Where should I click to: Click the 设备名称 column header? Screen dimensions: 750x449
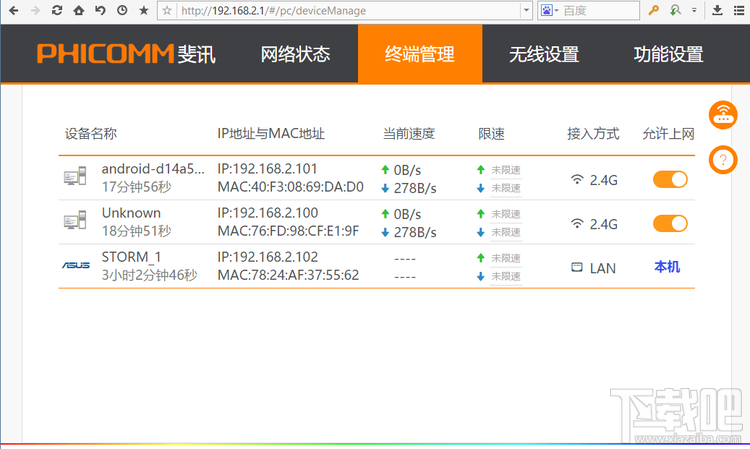coord(91,133)
